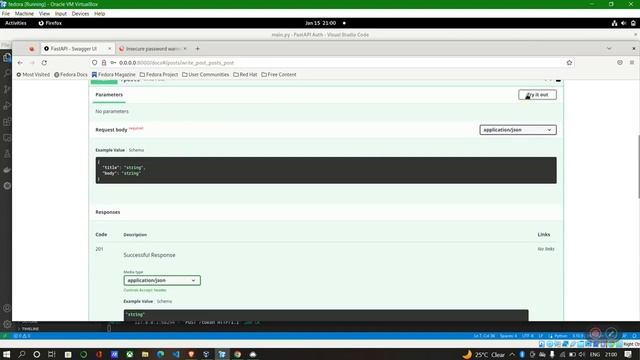Open the response Media type dropdown
Image resolution: width=640 pixels, height=360 pixels.
(x=162, y=280)
